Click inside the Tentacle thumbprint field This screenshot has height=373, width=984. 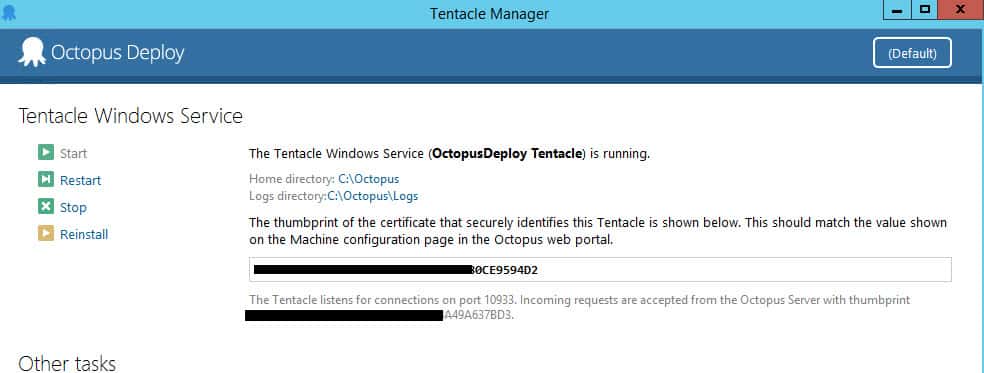tap(600, 269)
